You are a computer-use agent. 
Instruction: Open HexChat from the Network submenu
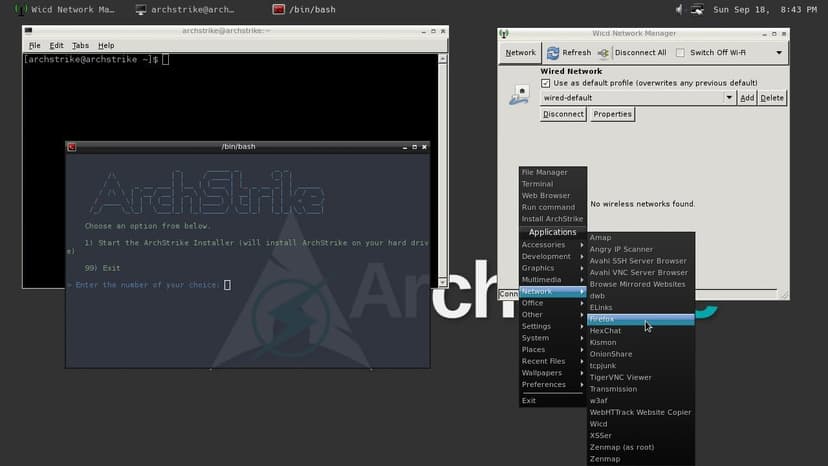click(641, 331)
